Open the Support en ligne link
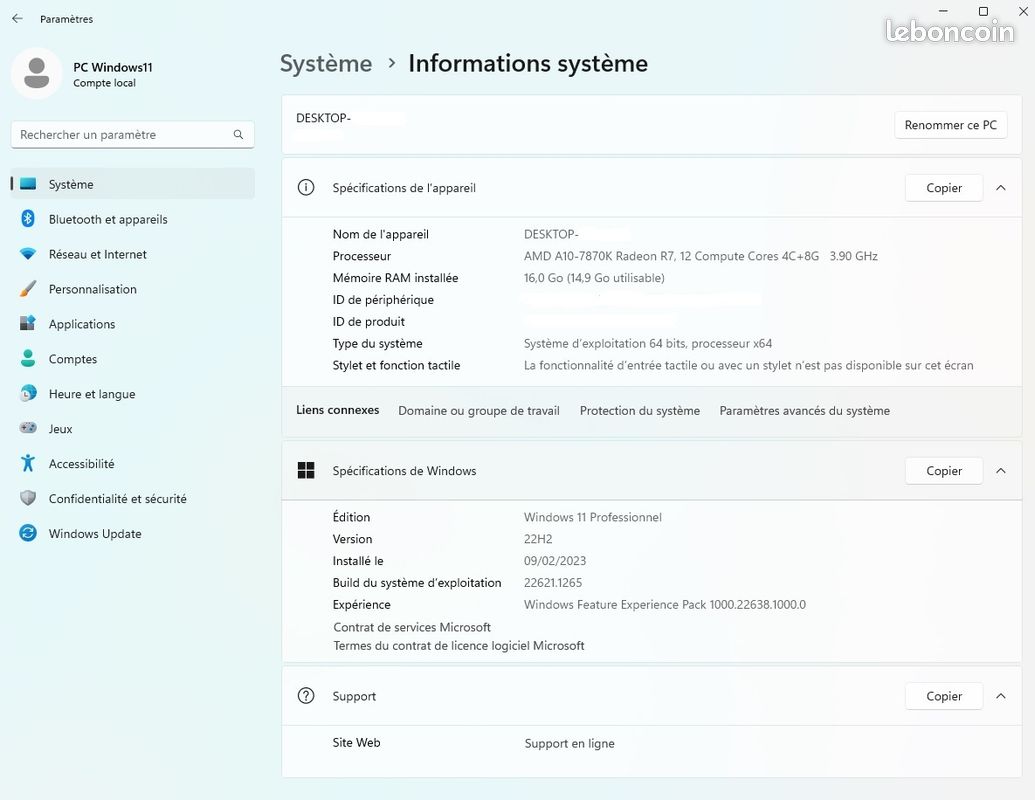 click(x=570, y=743)
